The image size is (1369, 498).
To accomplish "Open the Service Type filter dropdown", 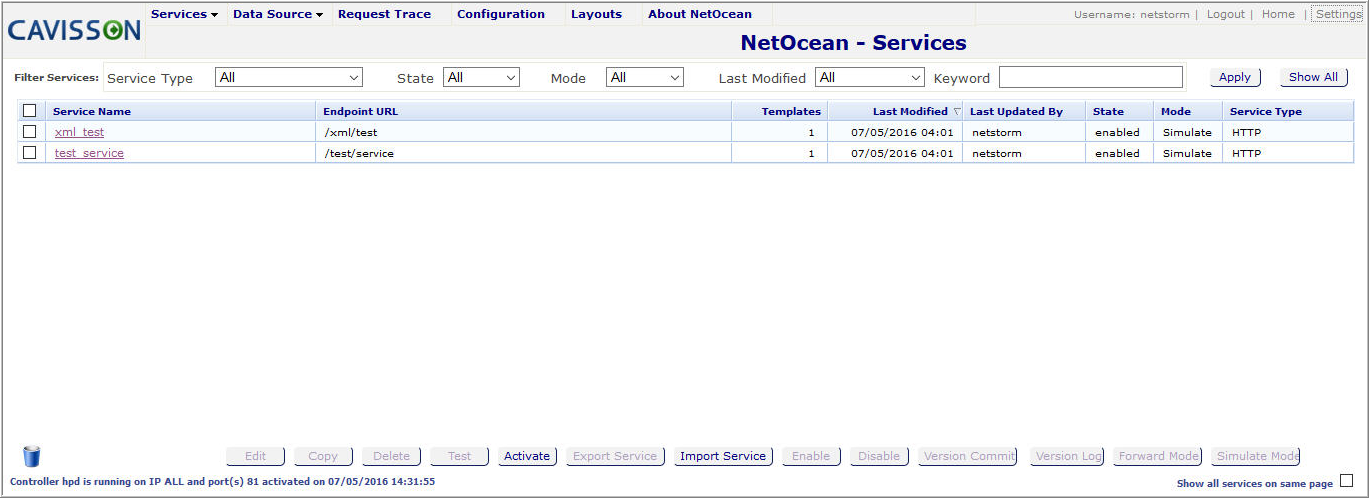I will click(x=289, y=77).
